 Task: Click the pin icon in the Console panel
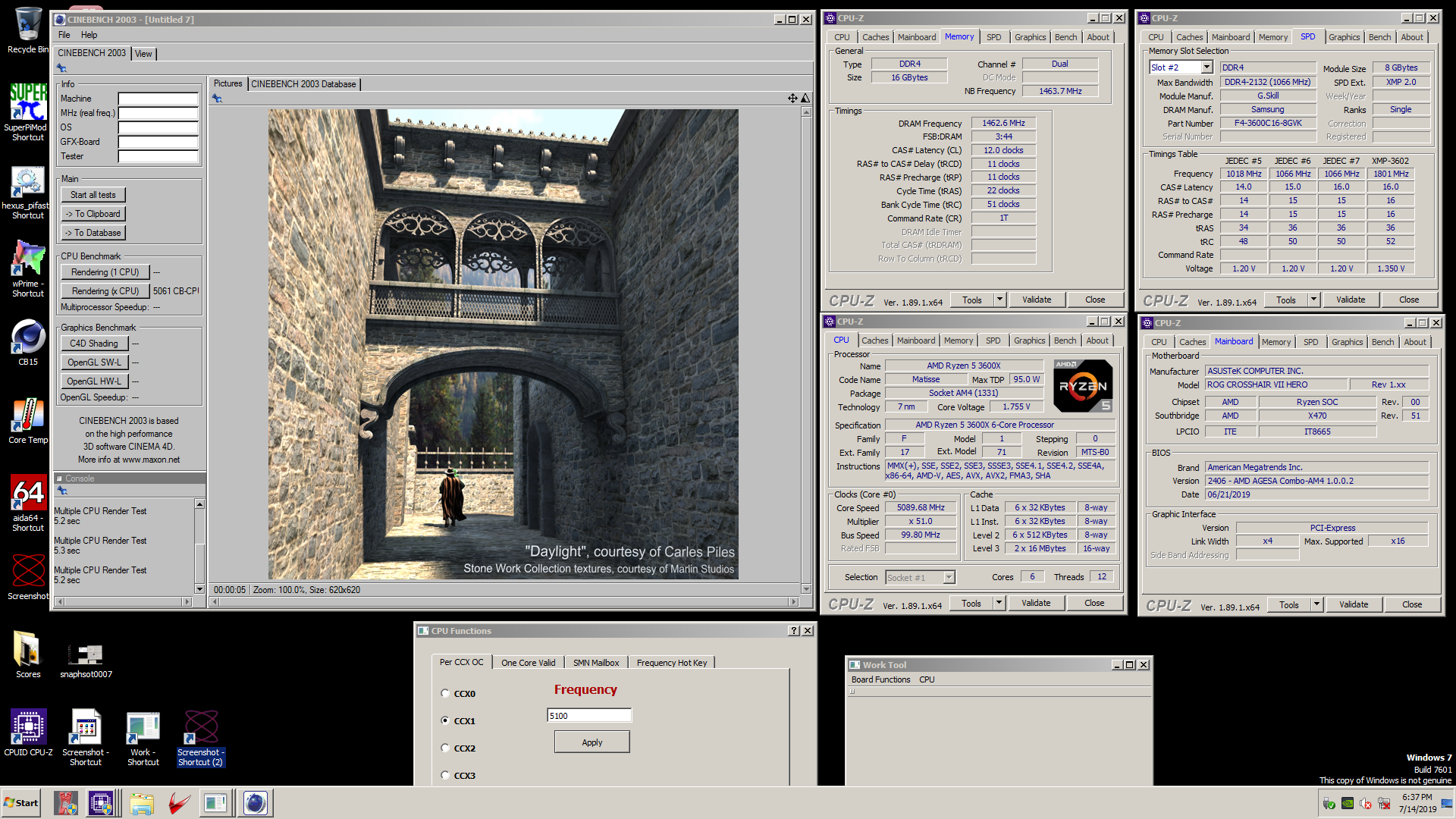click(x=63, y=491)
